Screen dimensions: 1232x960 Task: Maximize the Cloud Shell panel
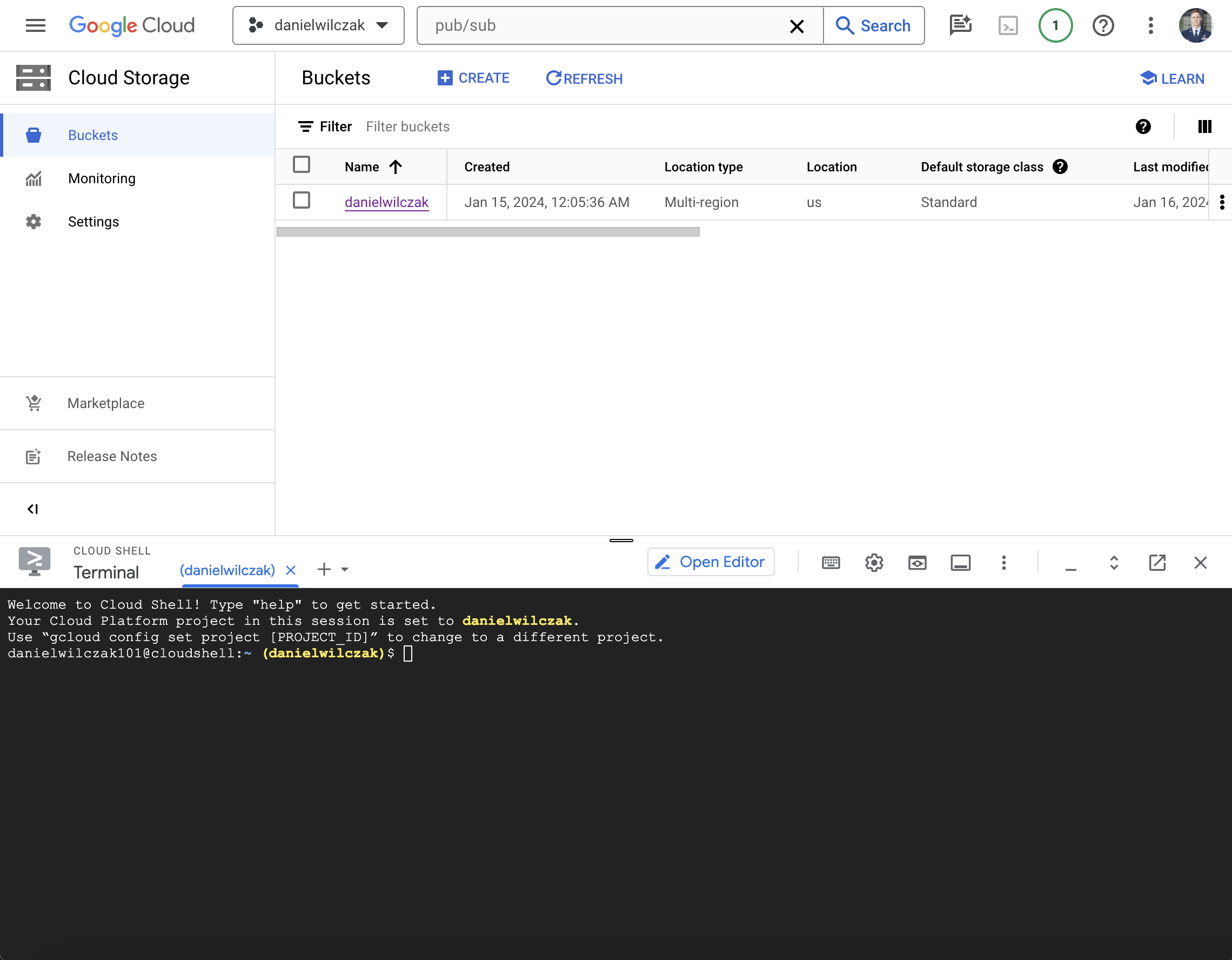[x=1114, y=563]
